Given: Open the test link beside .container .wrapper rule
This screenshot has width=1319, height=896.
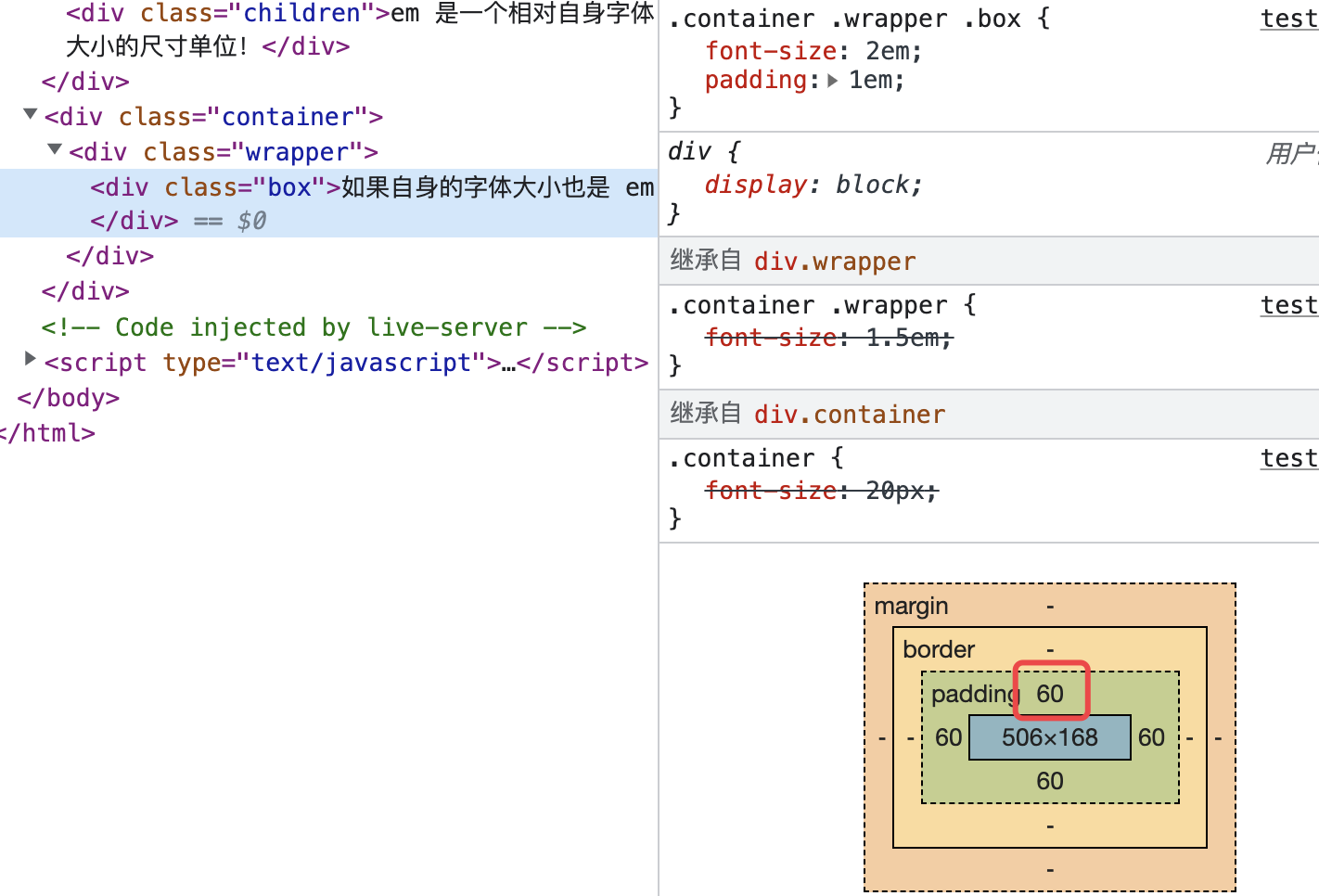Looking at the screenshot, I should (x=1288, y=305).
